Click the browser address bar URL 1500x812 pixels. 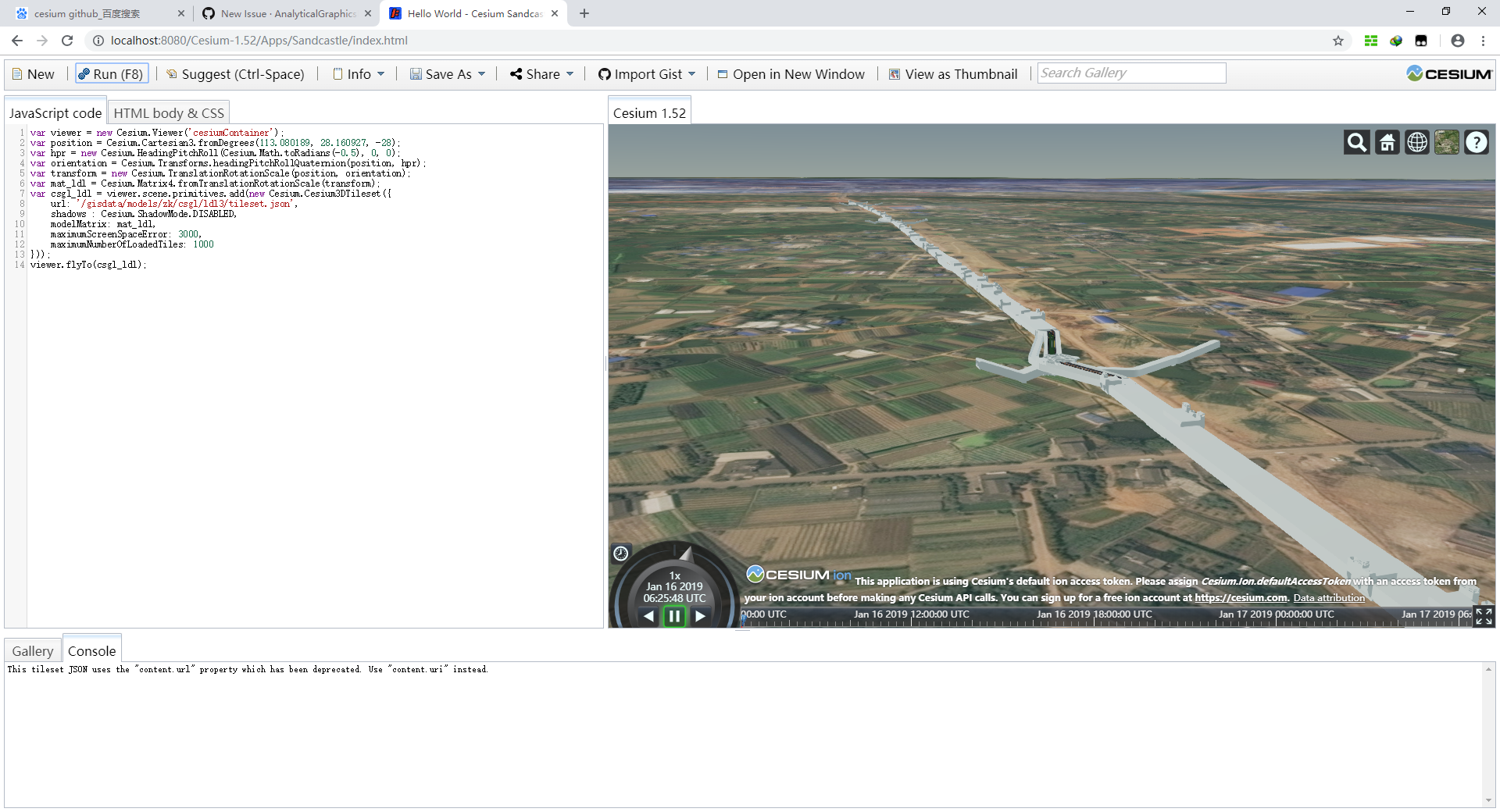pyautogui.click(x=259, y=41)
